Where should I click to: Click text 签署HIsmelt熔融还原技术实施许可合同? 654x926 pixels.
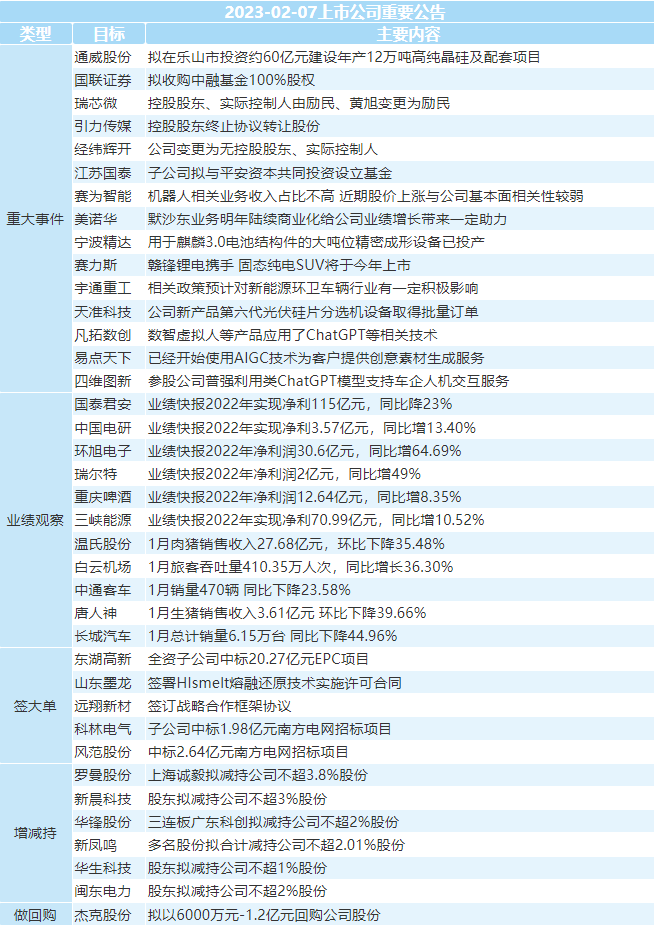pos(275,682)
